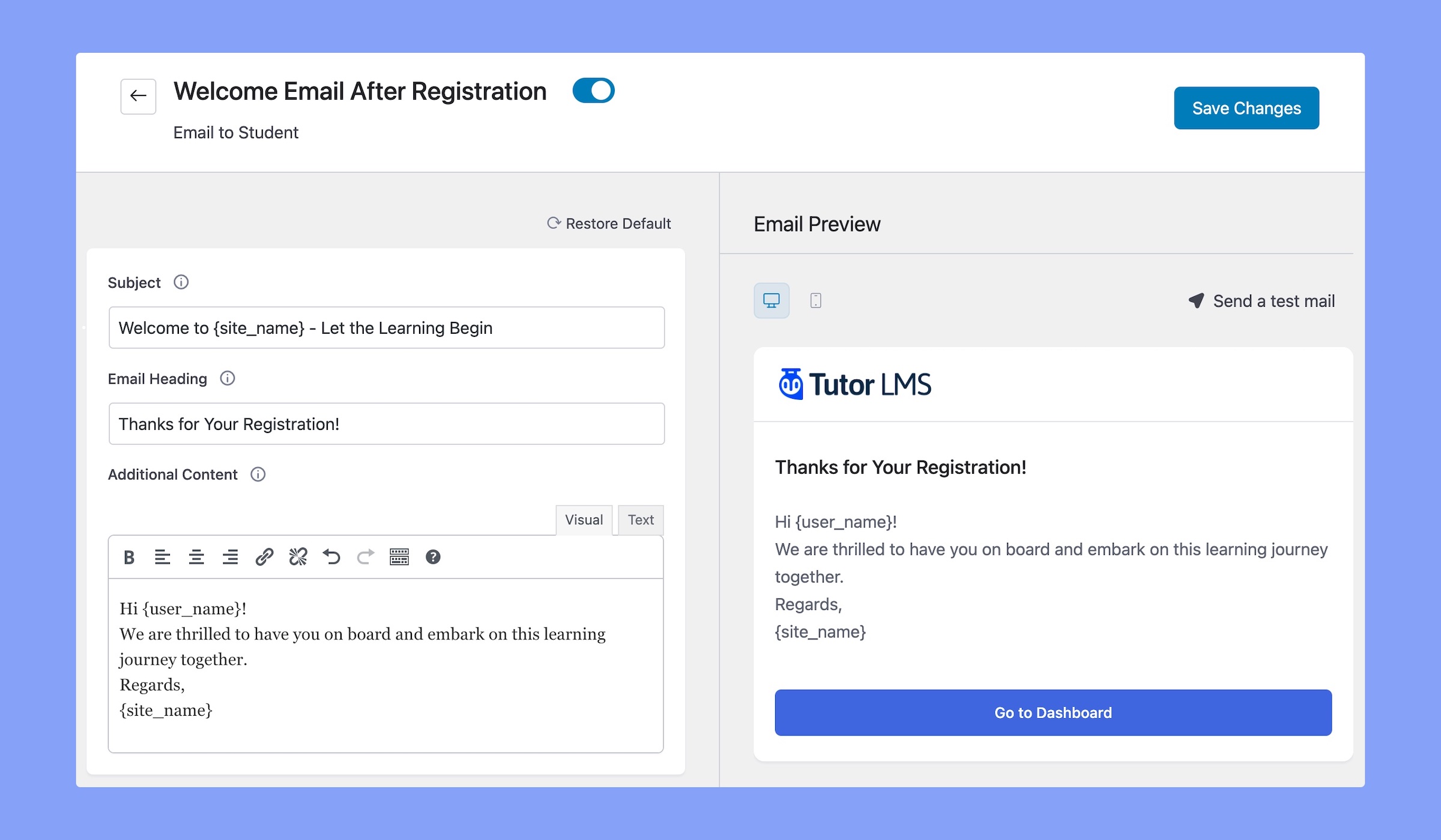Image resolution: width=1441 pixels, height=840 pixels.
Task: Click the help icon next to Additional Content
Action: 258,474
